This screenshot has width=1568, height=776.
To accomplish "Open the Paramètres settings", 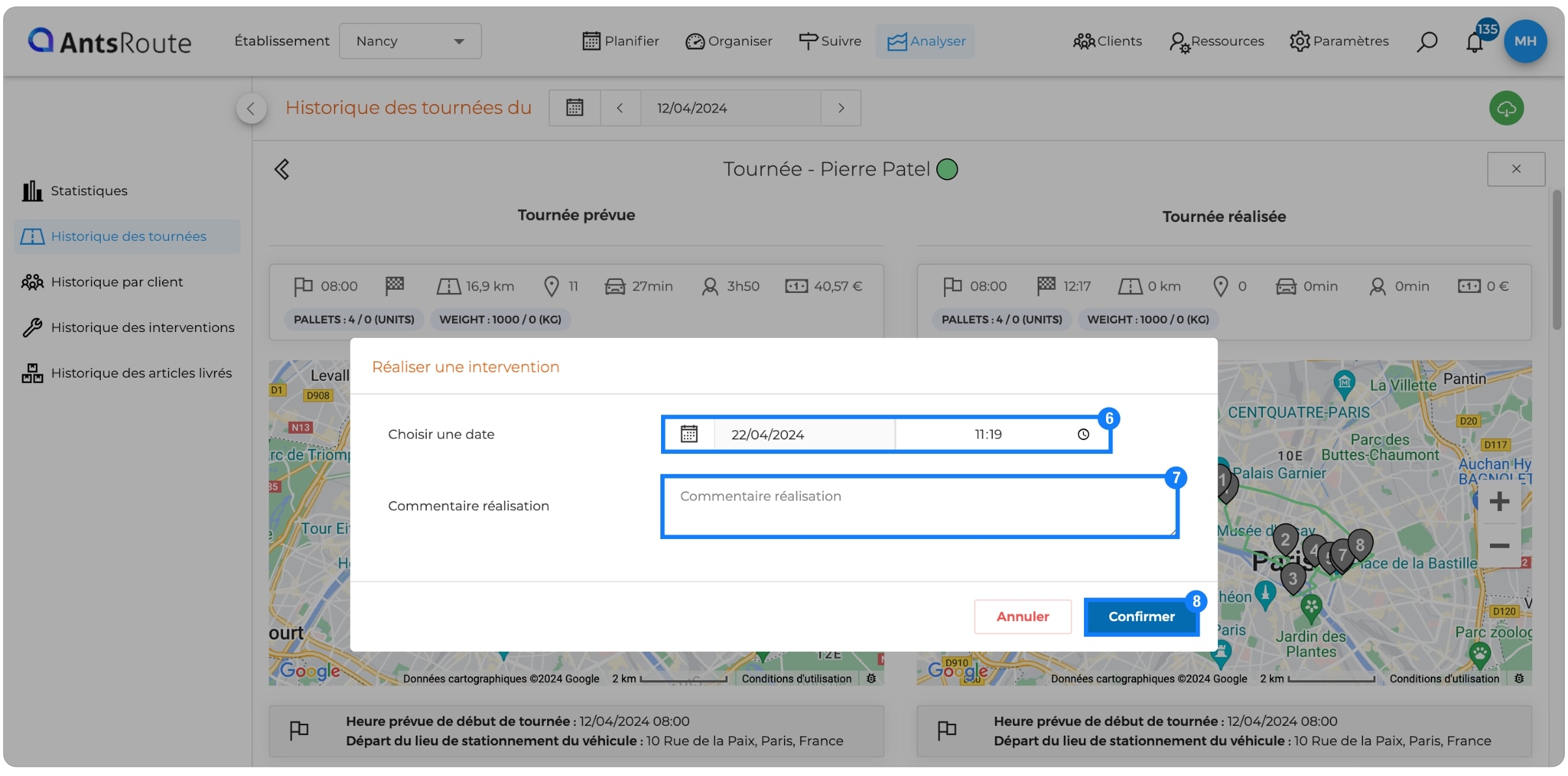I will 1339,41.
